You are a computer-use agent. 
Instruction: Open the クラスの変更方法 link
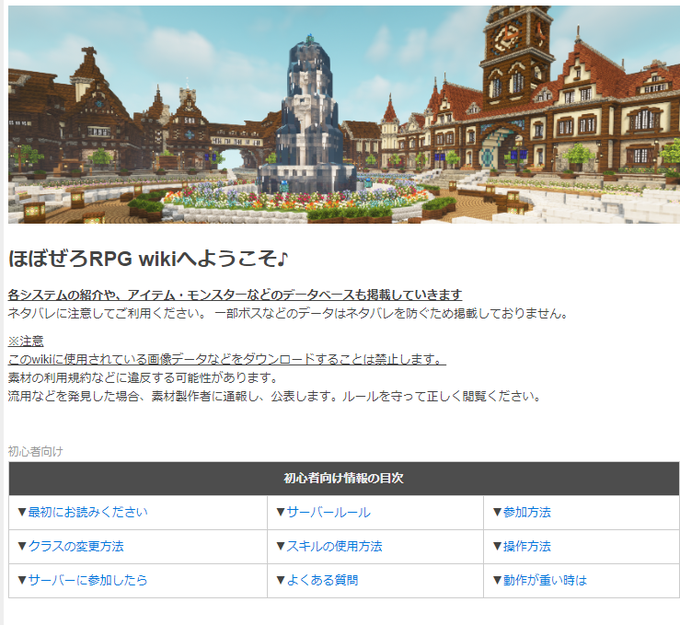click(76, 546)
